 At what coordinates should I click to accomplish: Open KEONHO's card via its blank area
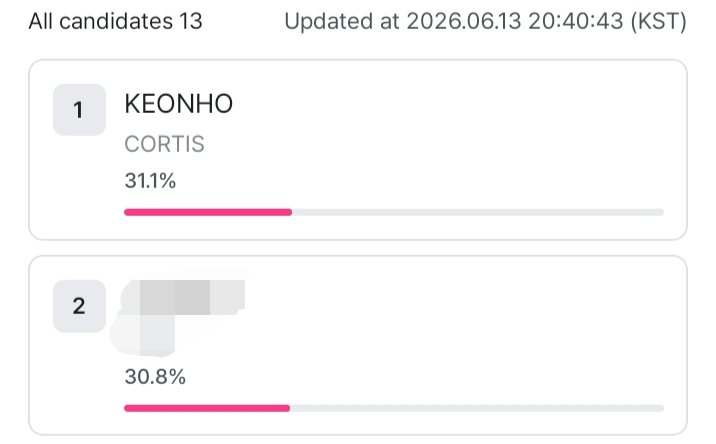click(x=457, y=137)
